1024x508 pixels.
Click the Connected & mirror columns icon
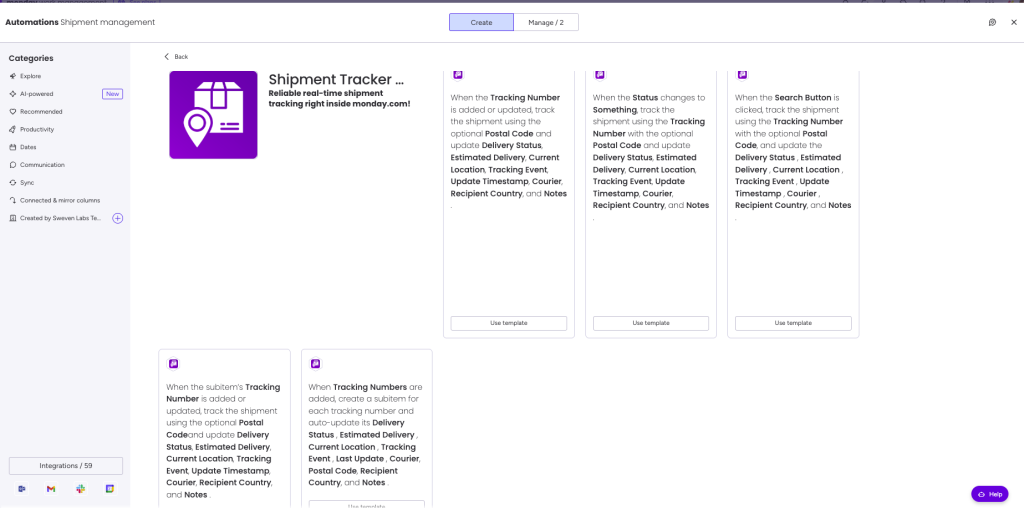13,200
